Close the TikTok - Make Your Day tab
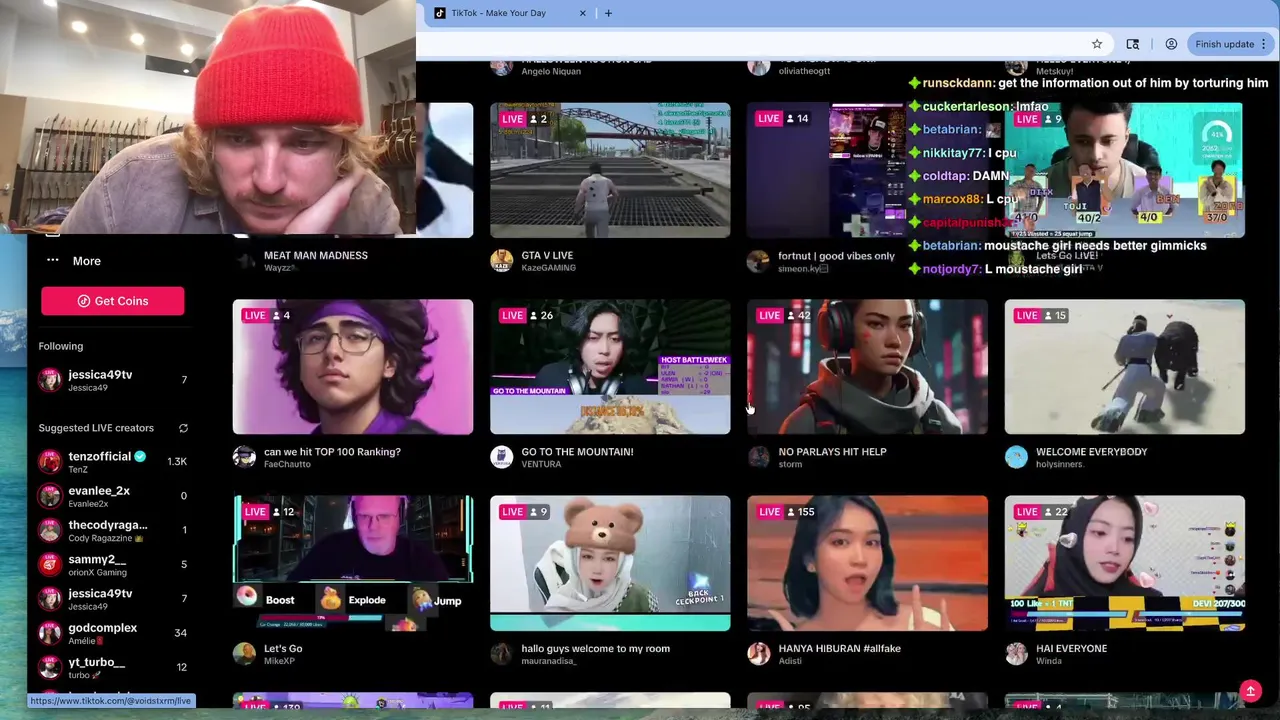1280x720 pixels. [583, 13]
